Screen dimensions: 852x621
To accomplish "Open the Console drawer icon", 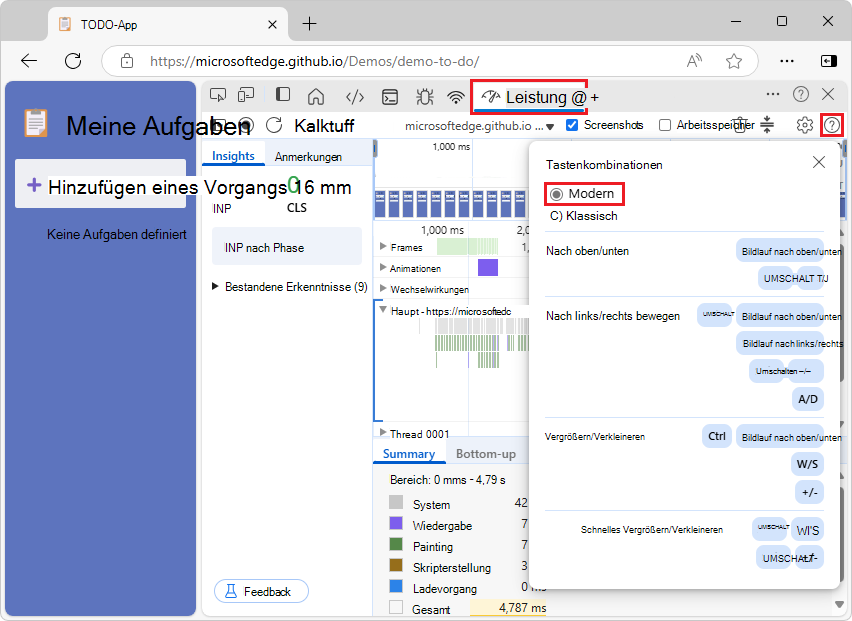I will point(390,95).
